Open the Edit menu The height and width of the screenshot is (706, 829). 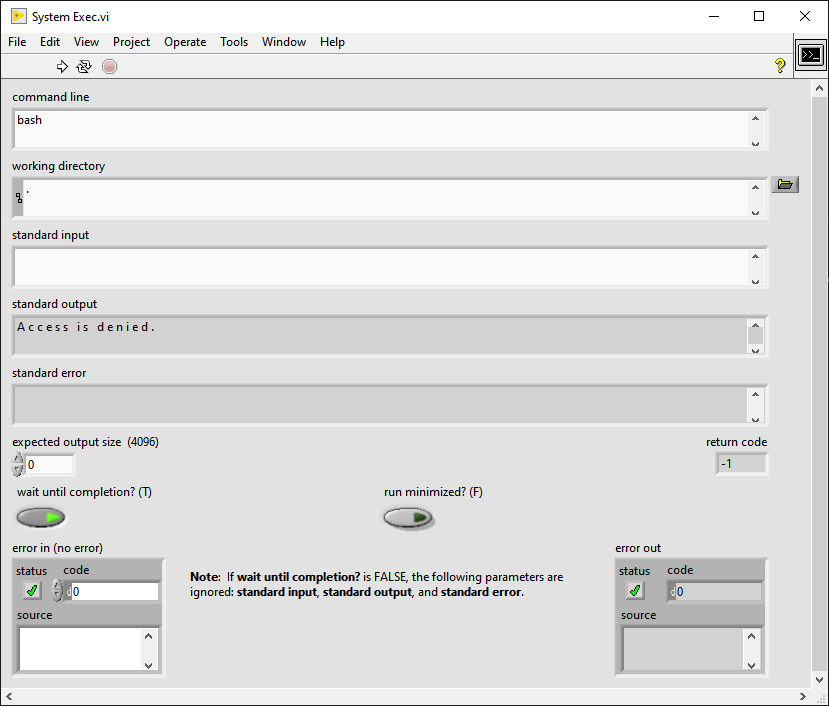(50, 42)
